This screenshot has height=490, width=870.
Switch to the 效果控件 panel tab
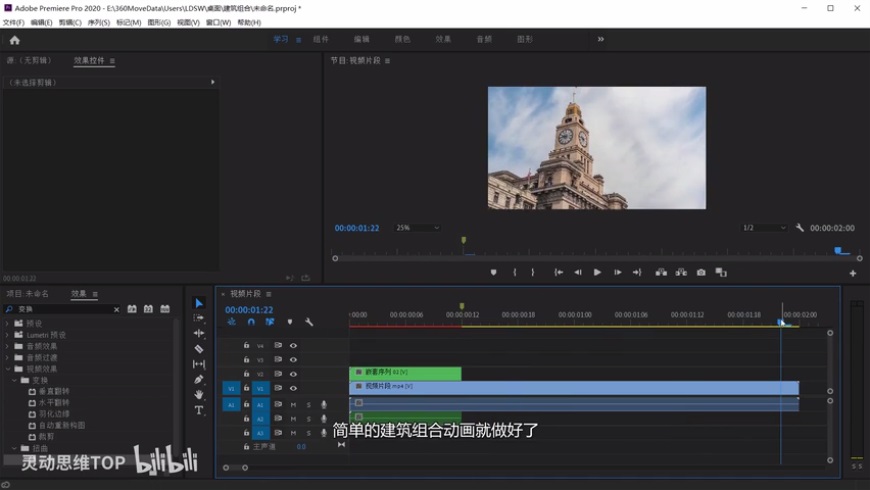[89, 60]
